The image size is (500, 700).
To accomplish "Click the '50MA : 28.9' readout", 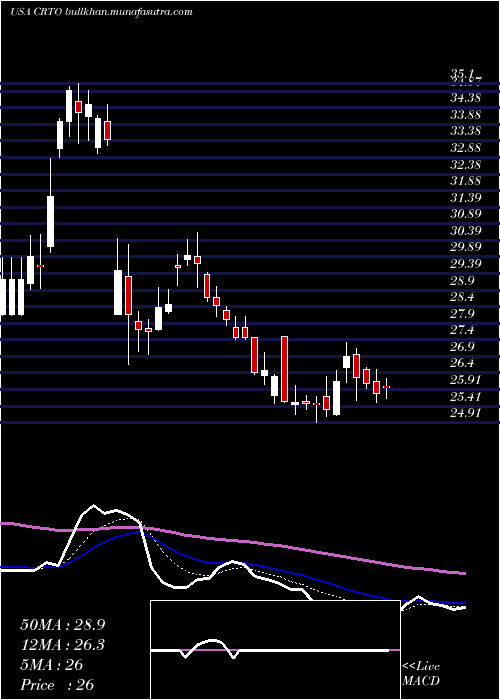I will pyautogui.click(x=63, y=625).
